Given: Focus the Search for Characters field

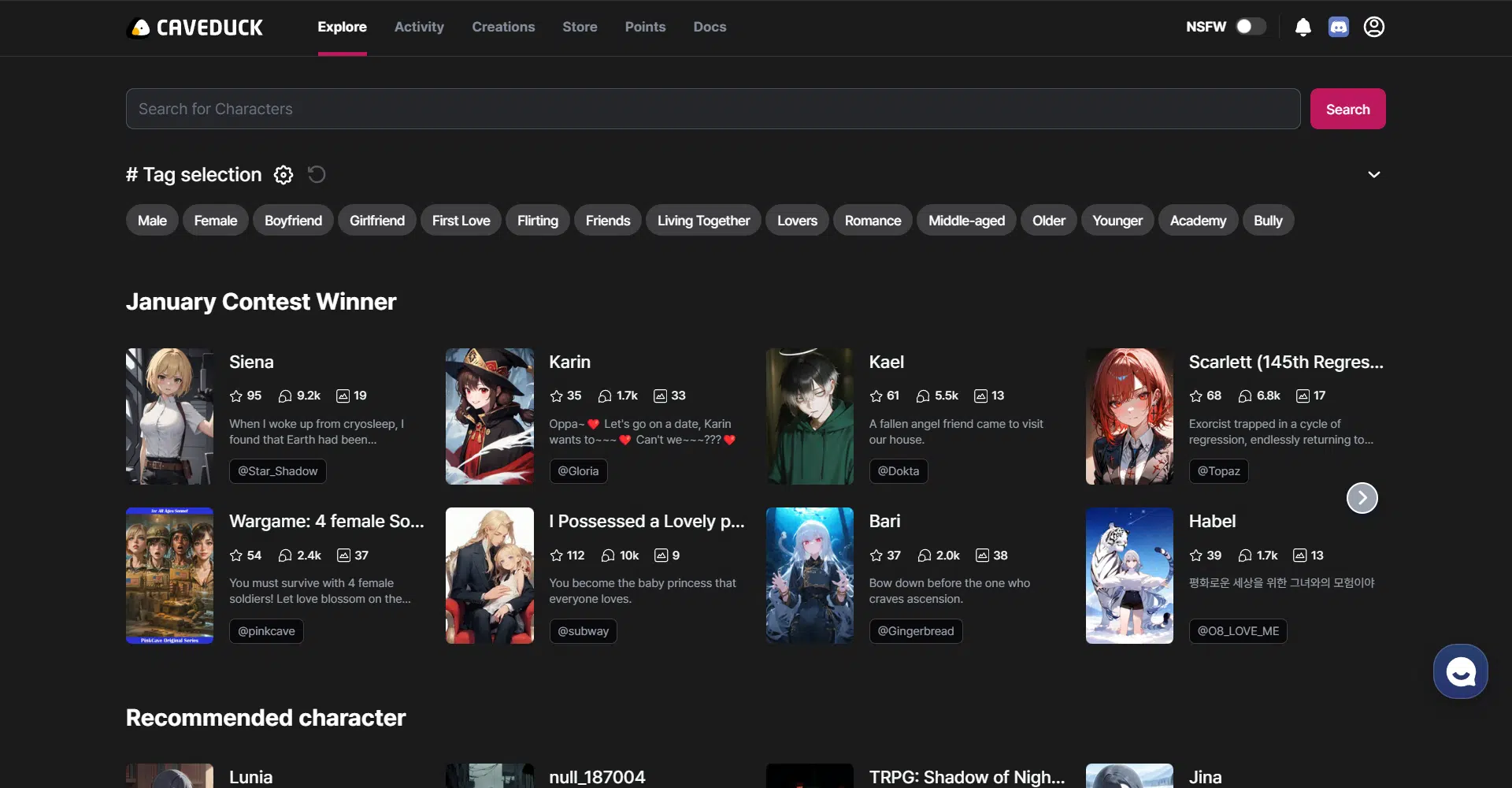Looking at the screenshot, I should pos(713,109).
